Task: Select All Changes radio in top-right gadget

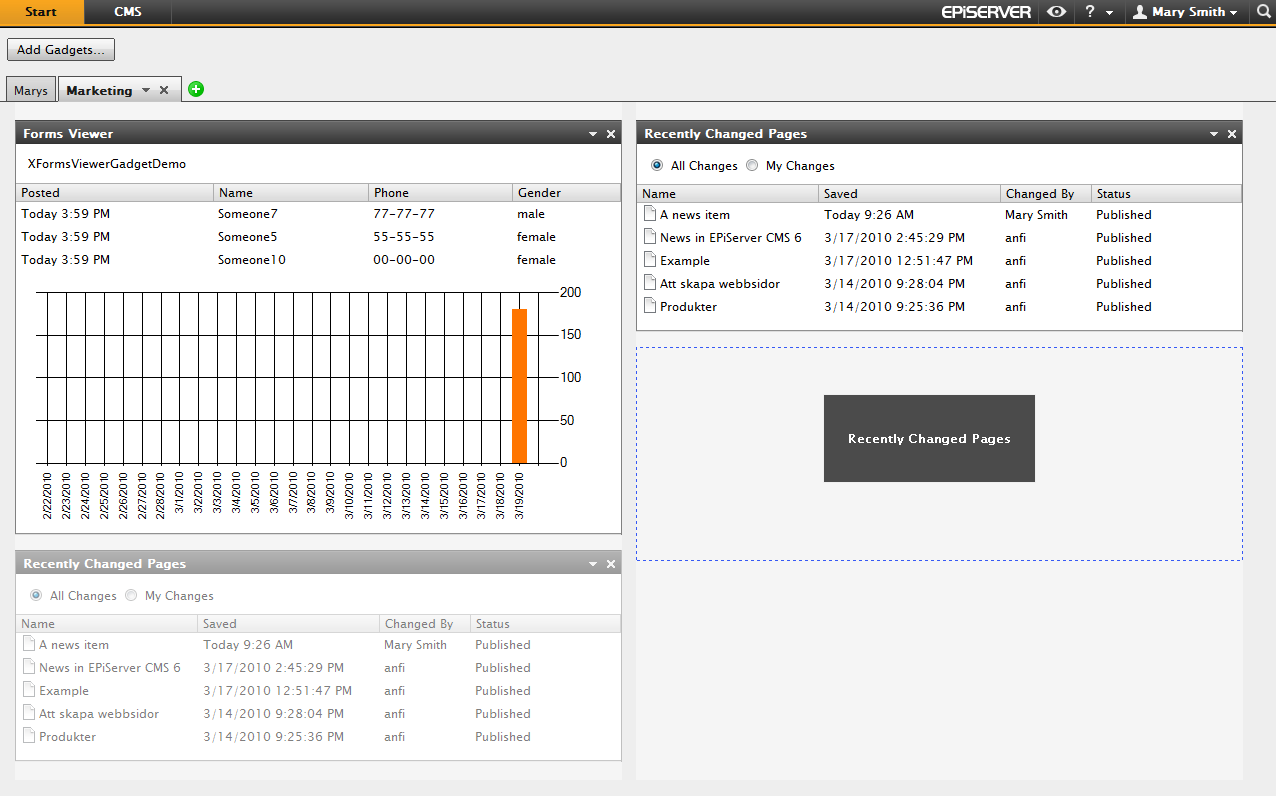Action: point(657,166)
